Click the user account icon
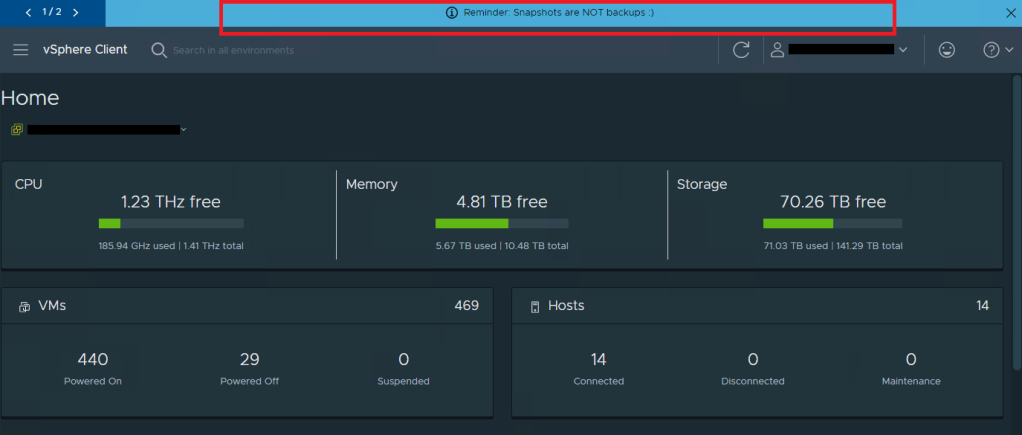This screenshot has height=435, width=1022. point(777,50)
